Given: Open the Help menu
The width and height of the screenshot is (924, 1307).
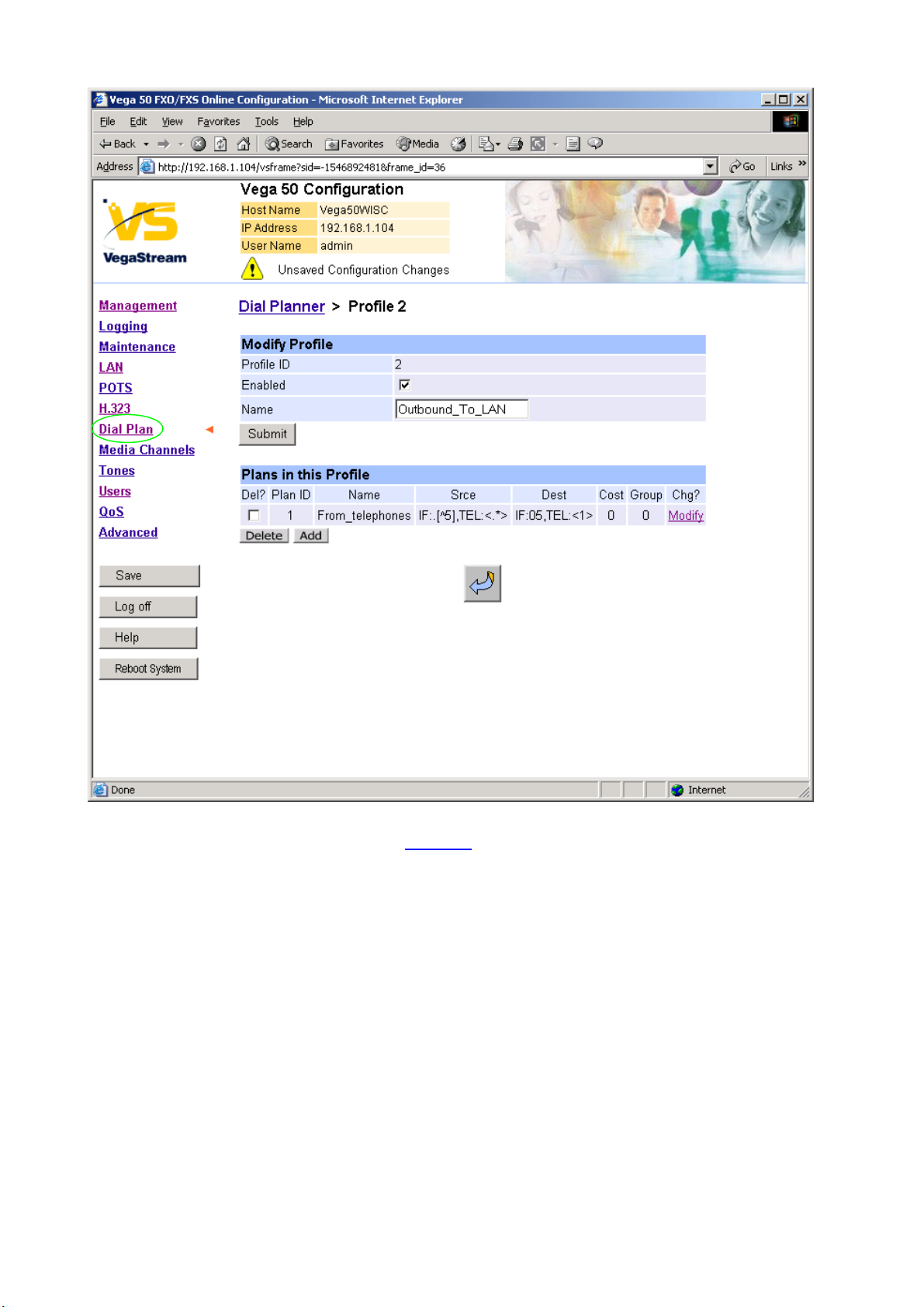Looking at the screenshot, I should pos(303,121).
